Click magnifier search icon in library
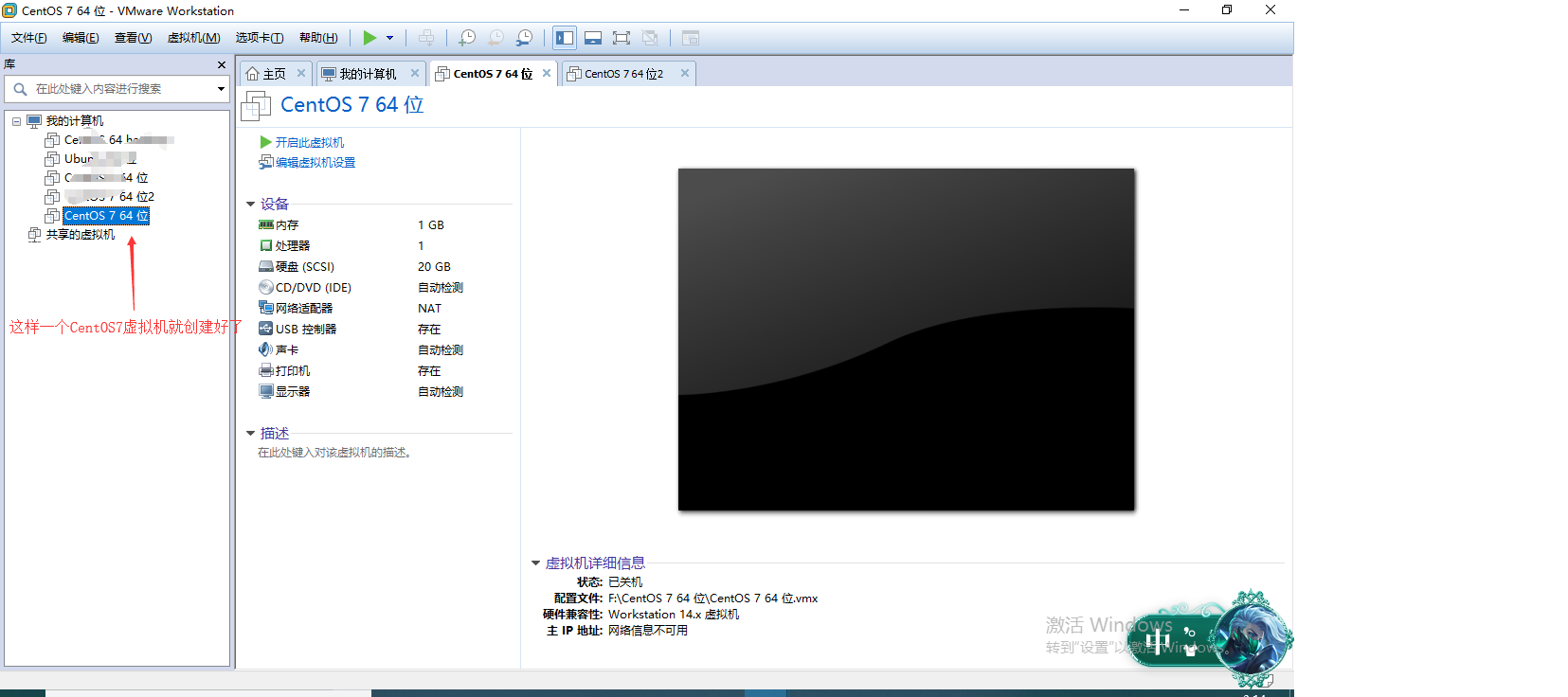The width and height of the screenshot is (1568, 697). (x=20, y=89)
